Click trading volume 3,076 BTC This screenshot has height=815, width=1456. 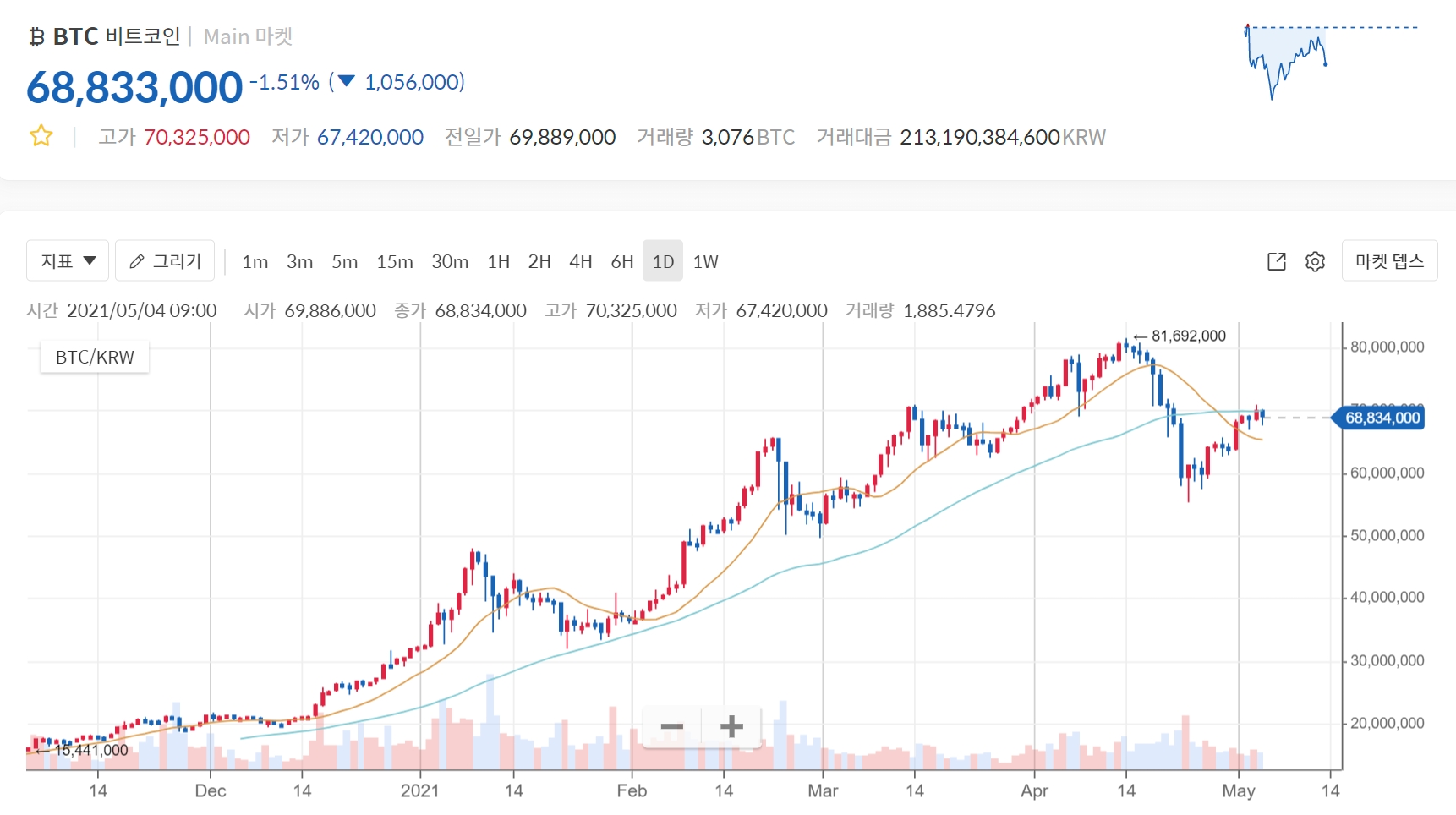(748, 137)
